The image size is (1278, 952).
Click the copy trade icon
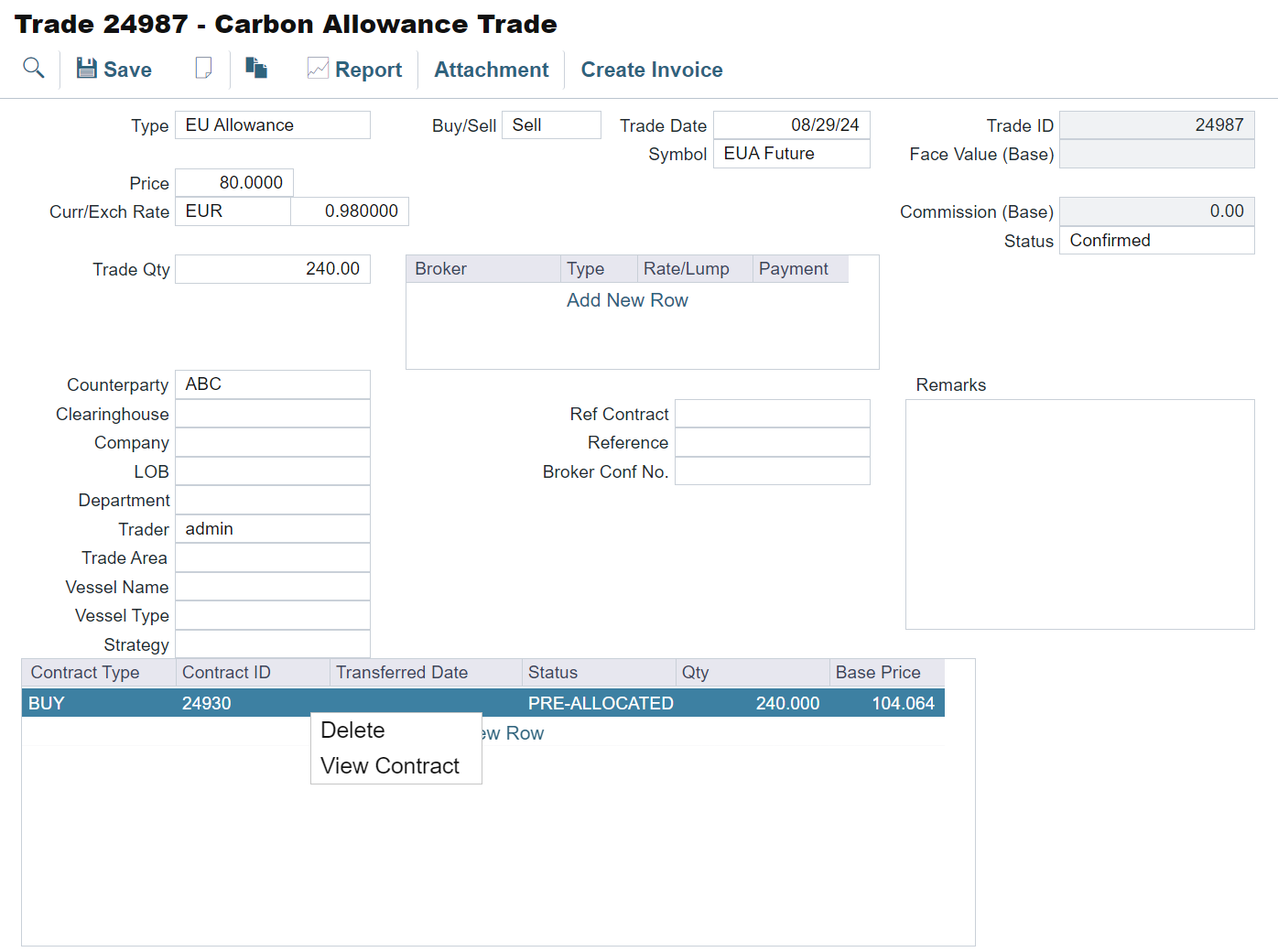[x=256, y=68]
